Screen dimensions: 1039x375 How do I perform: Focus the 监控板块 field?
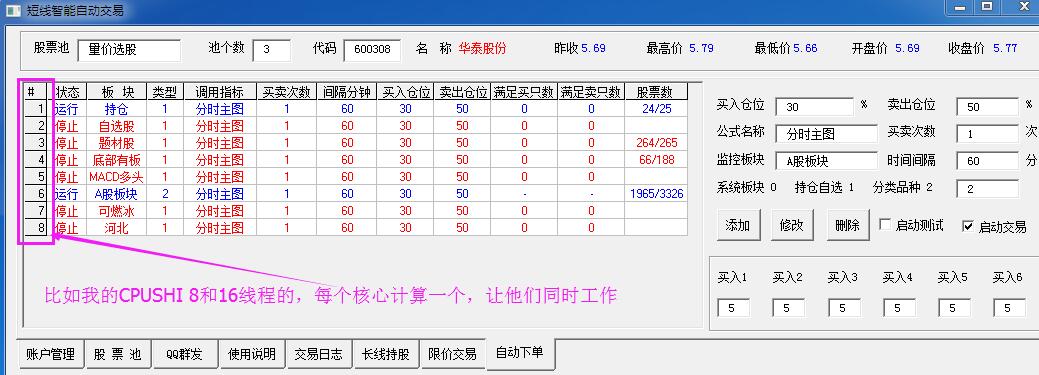[x=826, y=161]
